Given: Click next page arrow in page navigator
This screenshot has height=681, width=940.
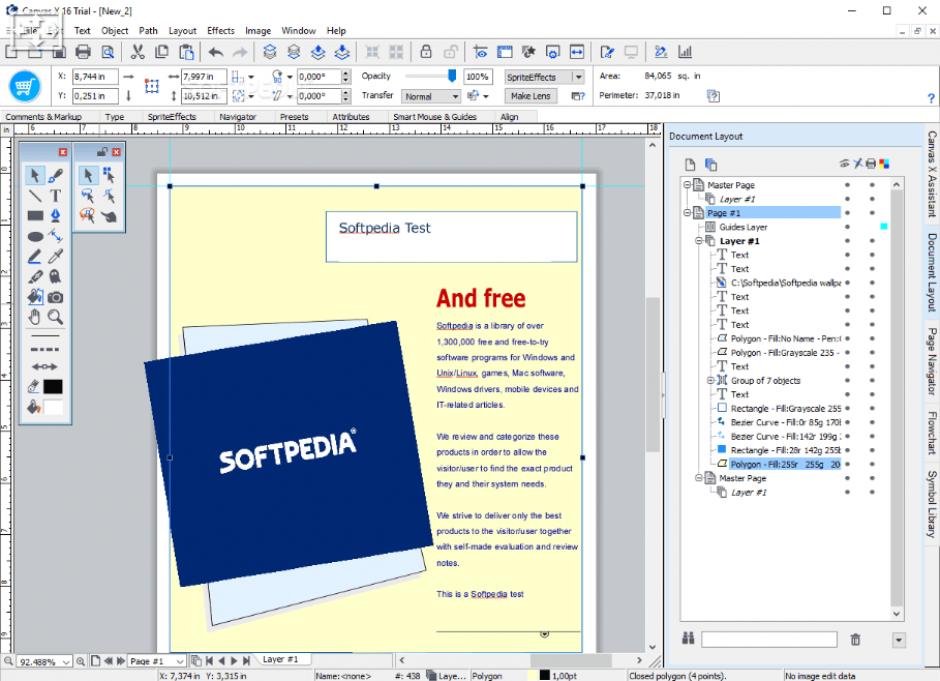Looking at the screenshot, I should click(234, 661).
